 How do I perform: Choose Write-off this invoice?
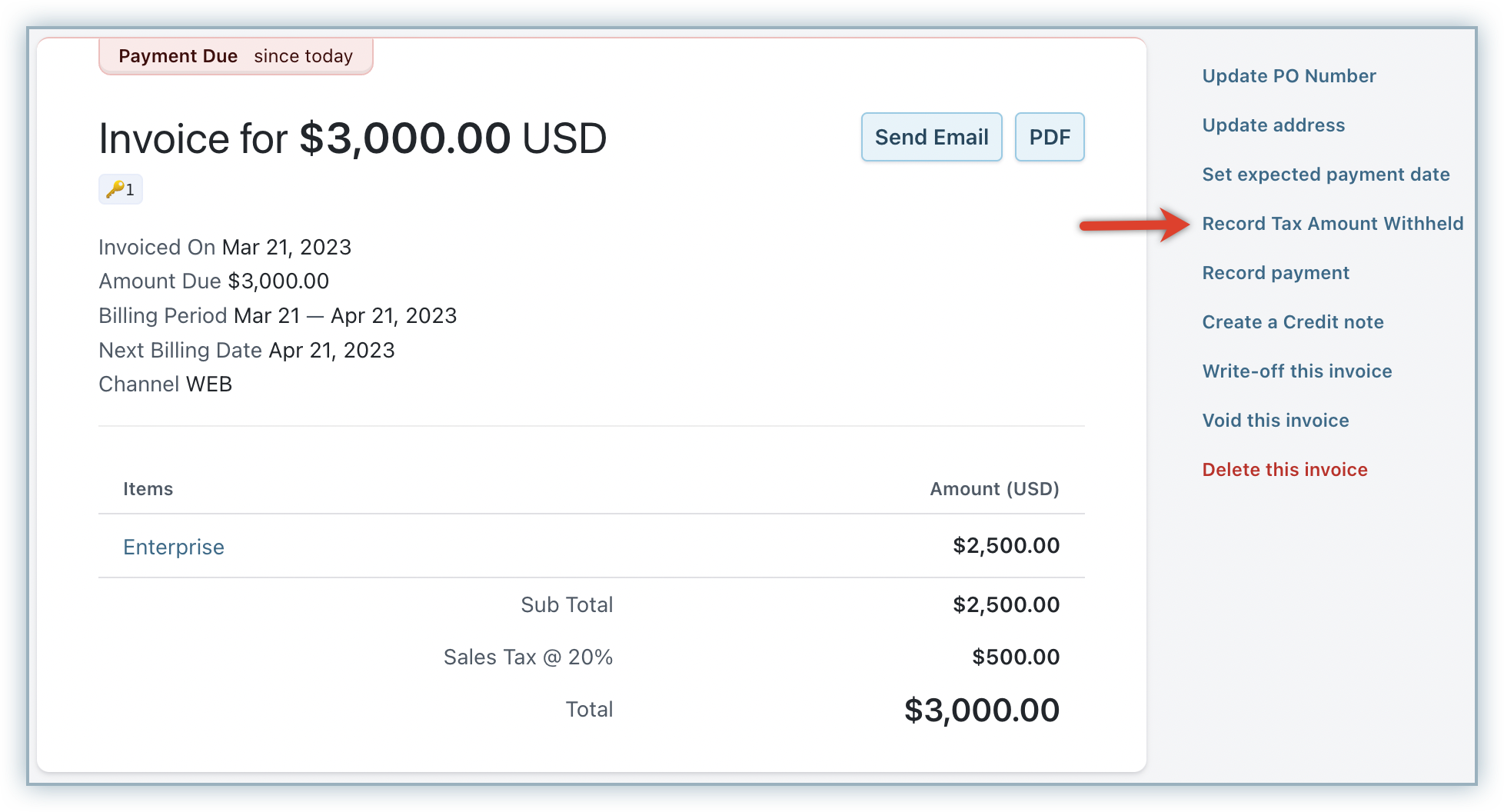pos(1297,371)
